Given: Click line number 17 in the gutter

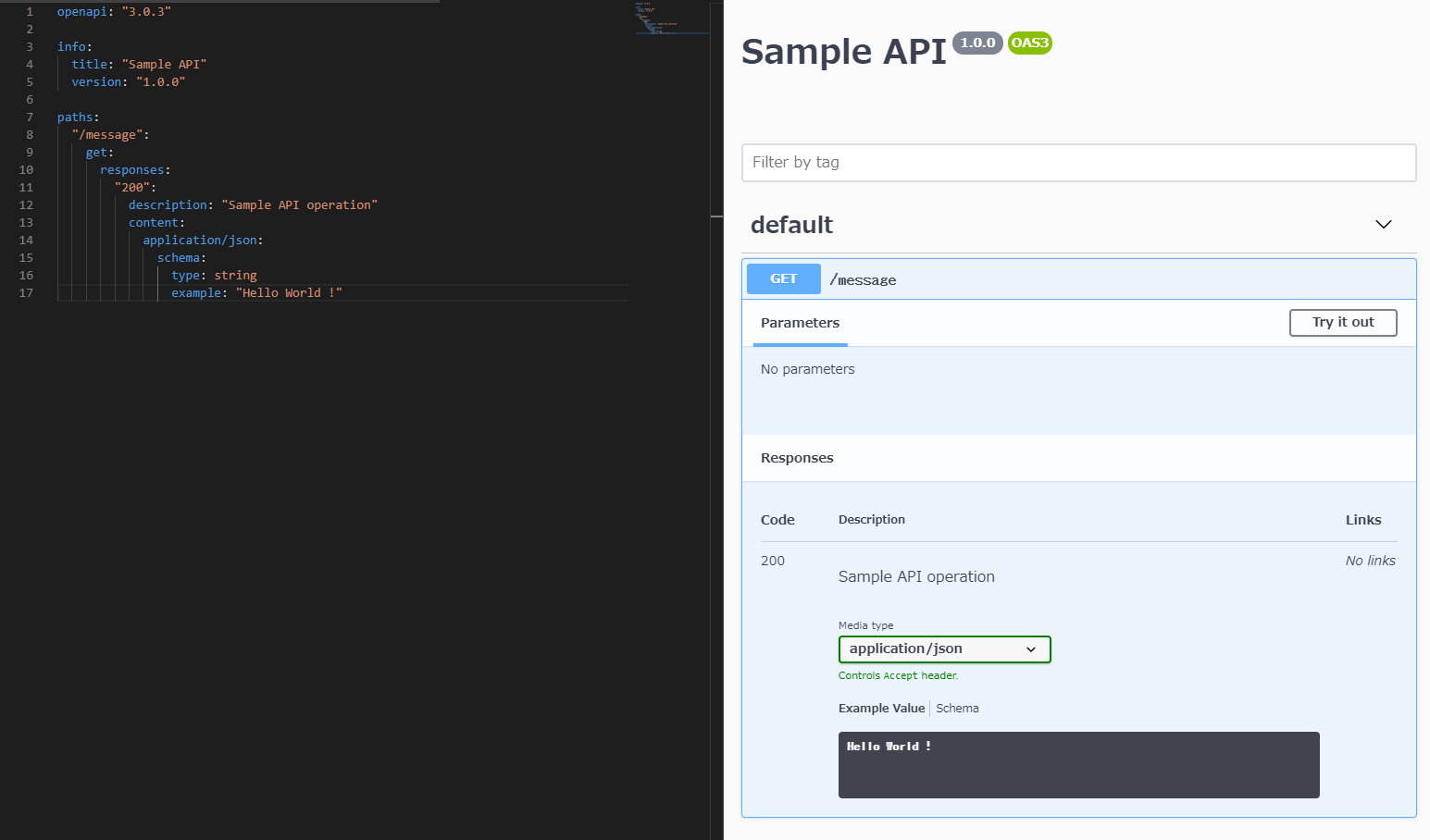Looking at the screenshot, I should [26, 293].
